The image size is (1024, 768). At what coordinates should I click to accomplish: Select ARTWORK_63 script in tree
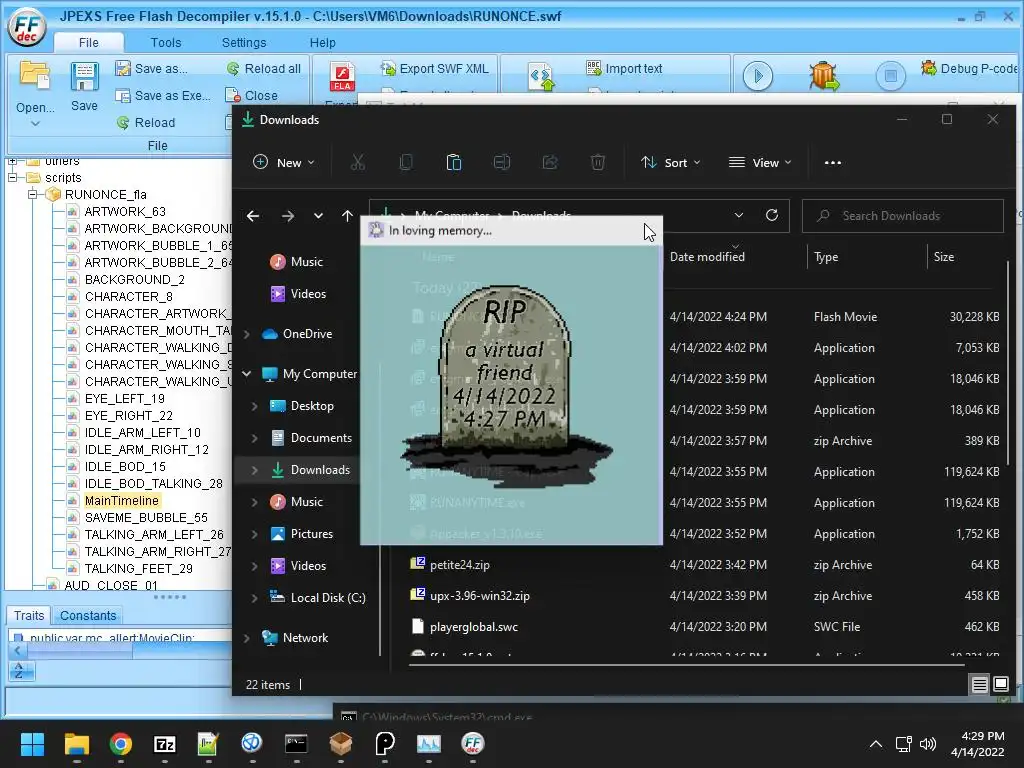(125, 212)
